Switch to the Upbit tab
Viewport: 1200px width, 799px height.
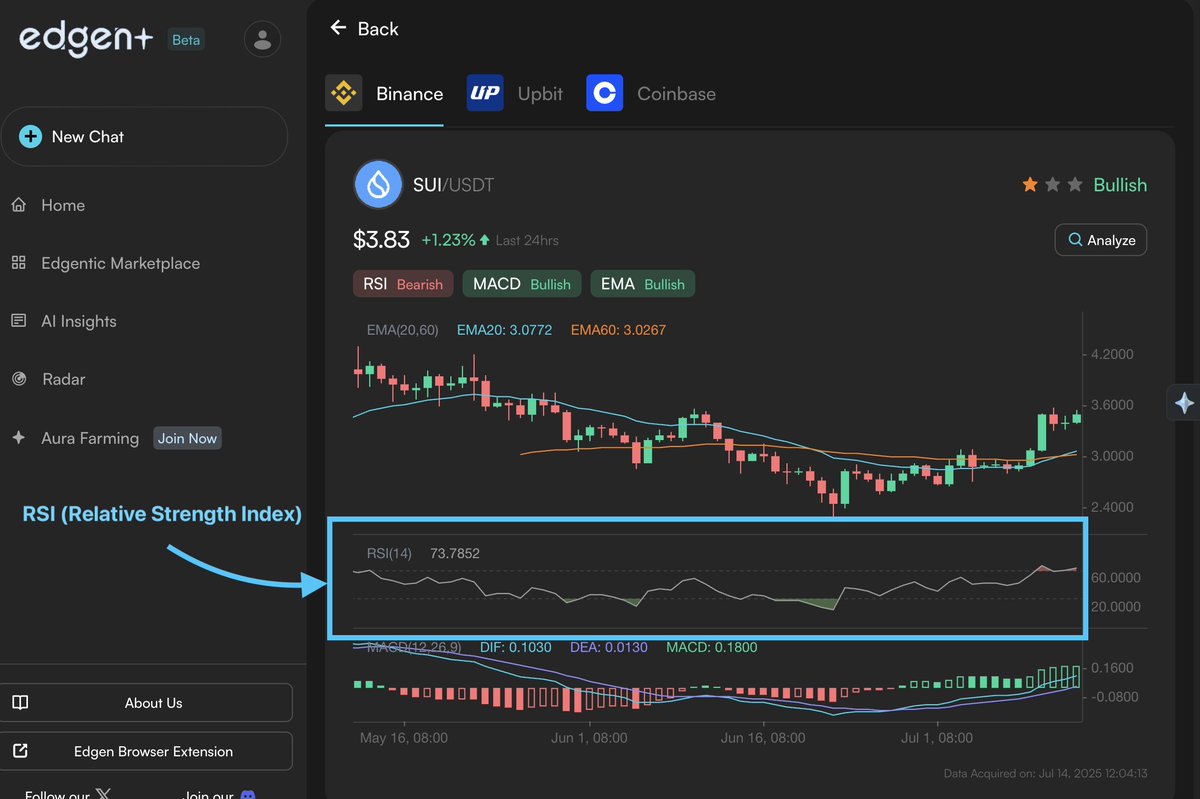tap(515, 93)
